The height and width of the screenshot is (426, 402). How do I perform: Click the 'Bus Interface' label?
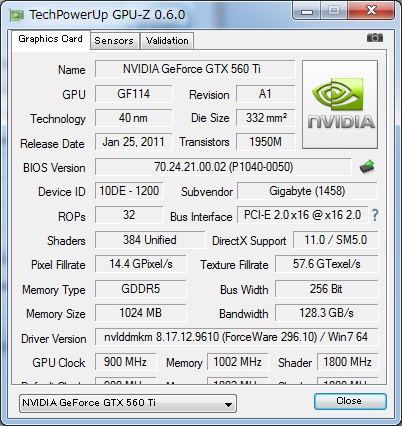201,217
